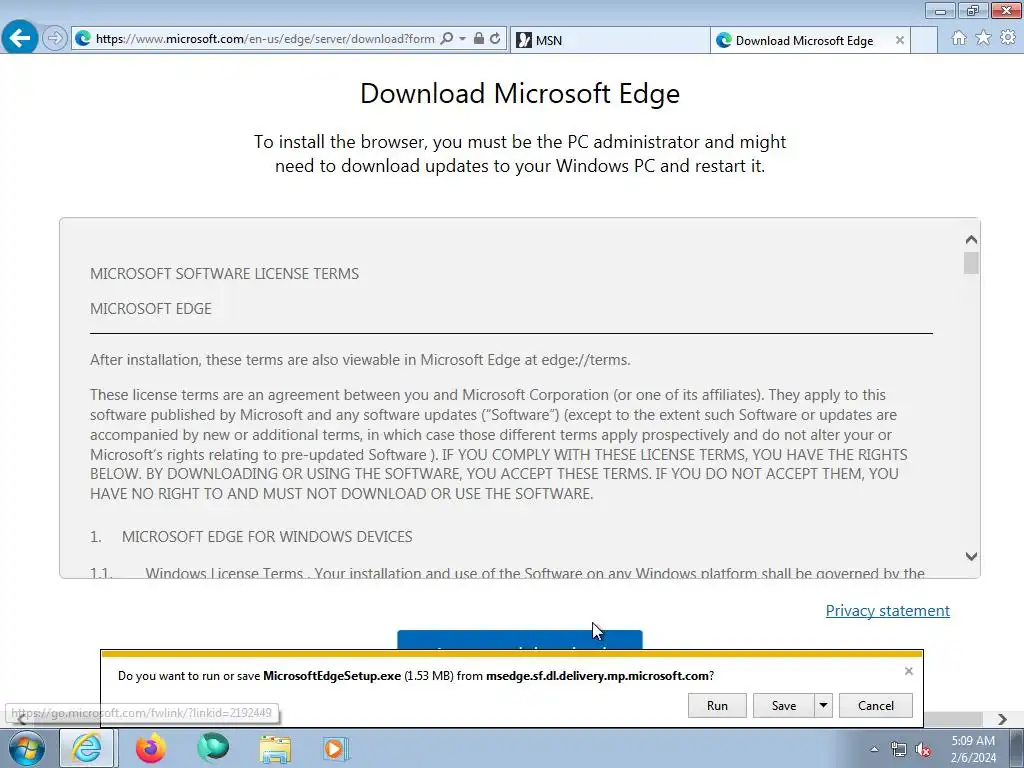Close the Download Microsoft Edge tab
Image resolution: width=1024 pixels, height=768 pixels.
click(899, 40)
